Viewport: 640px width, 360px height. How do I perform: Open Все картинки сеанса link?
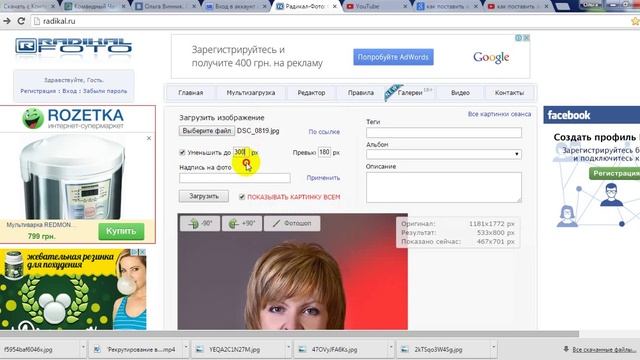499,114
